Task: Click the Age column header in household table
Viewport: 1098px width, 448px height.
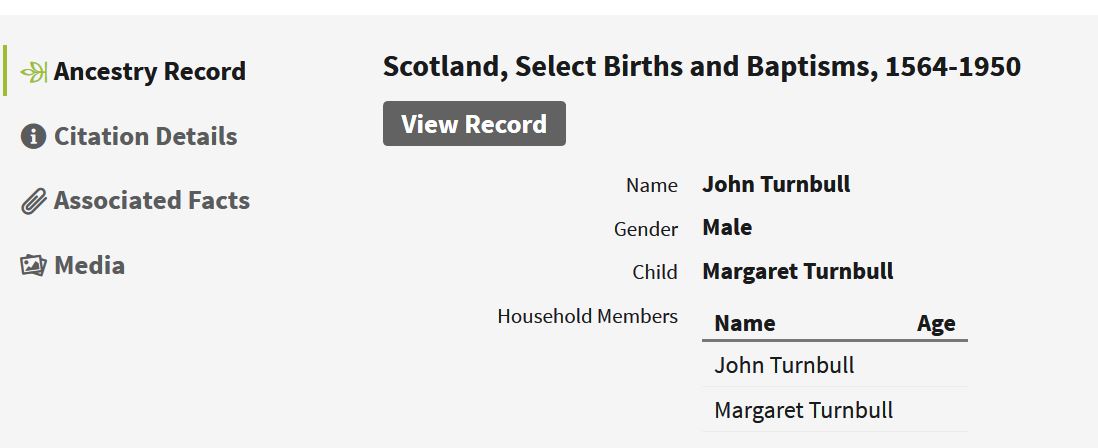Action: point(935,323)
